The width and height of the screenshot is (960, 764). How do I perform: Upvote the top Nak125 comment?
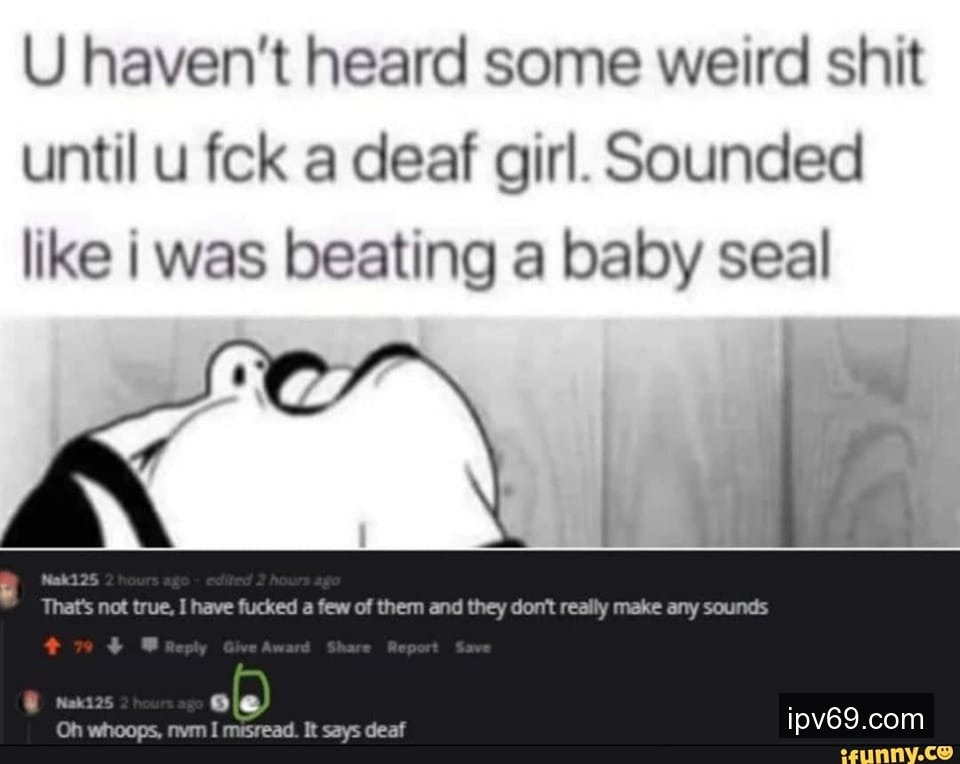tap(53, 646)
